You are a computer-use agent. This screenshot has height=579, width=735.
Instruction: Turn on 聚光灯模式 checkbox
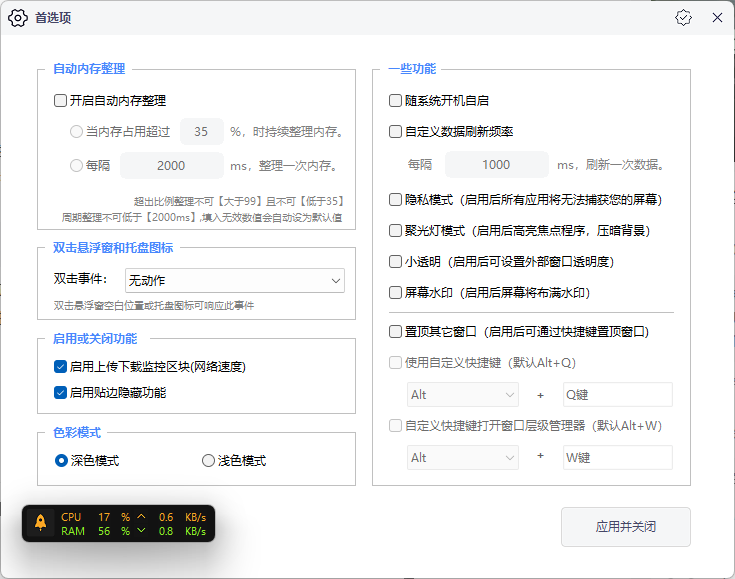tap(395, 231)
